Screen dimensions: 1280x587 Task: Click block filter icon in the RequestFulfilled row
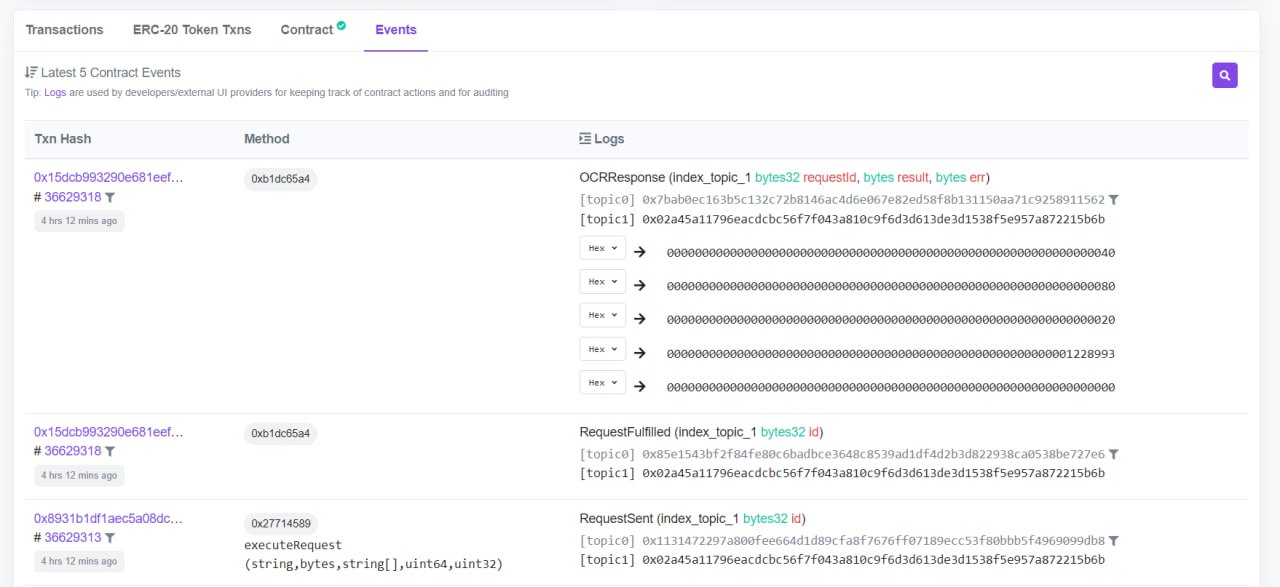110,452
